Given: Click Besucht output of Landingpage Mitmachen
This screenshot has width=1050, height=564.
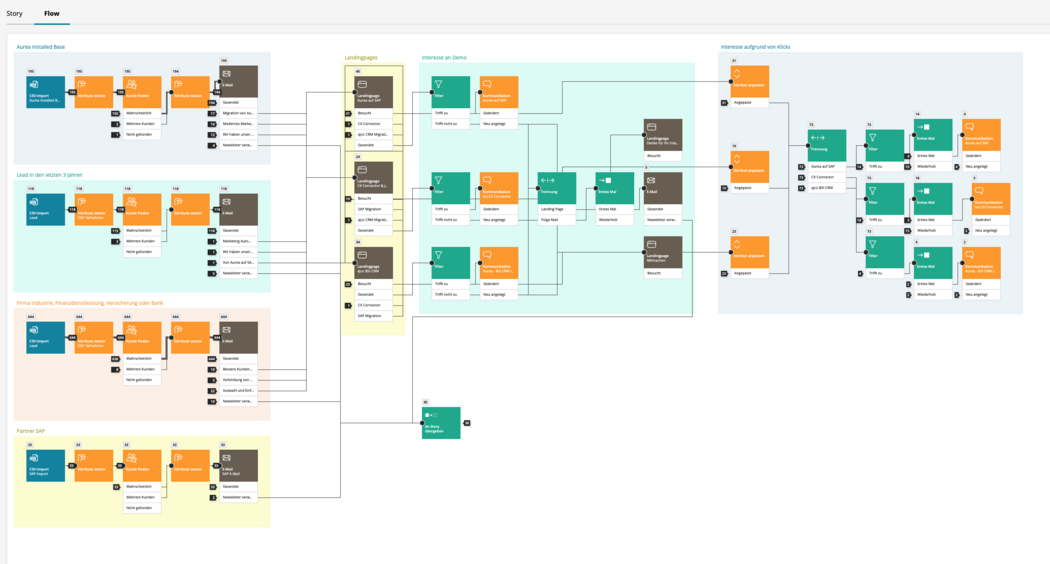Looking at the screenshot, I should click(663, 273).
